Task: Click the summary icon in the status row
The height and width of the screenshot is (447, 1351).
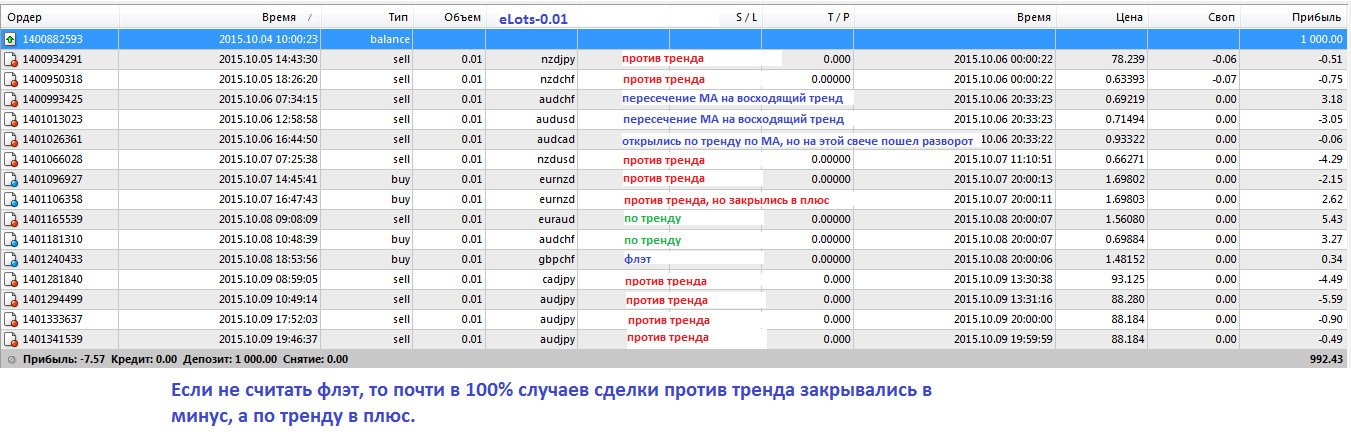Action: (10, 359)
